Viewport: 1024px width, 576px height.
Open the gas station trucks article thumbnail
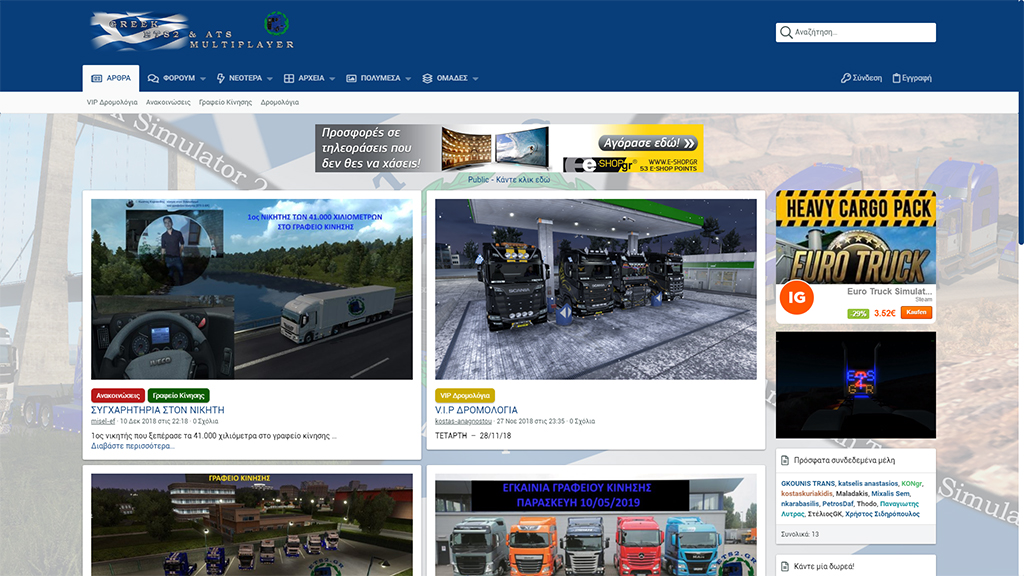[595, 289]
